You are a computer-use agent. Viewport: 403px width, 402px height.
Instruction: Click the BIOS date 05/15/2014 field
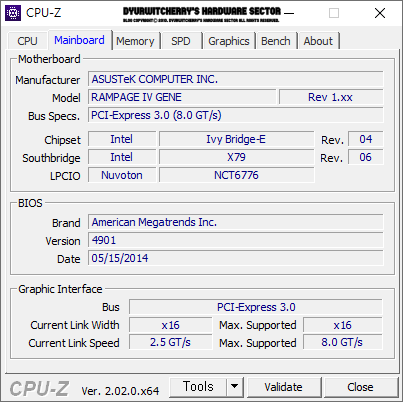coord(236,258)
